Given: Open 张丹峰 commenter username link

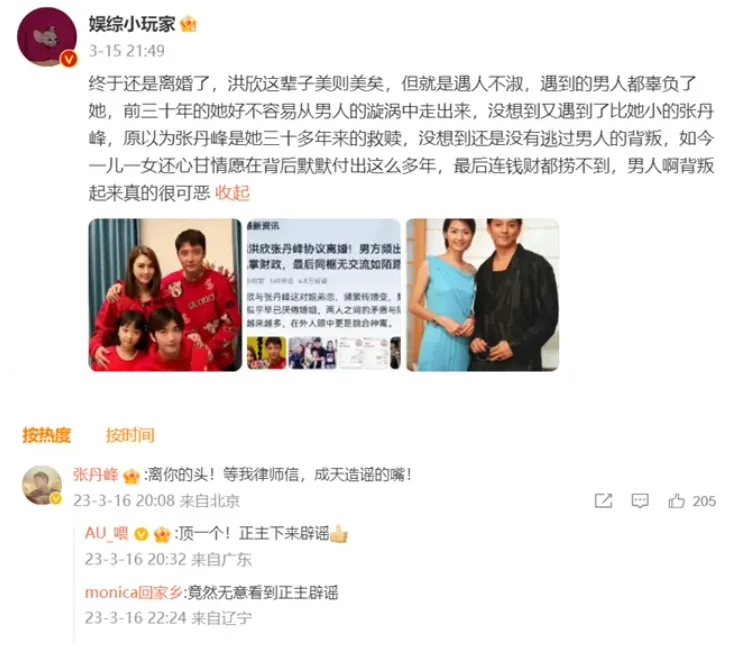Looking at the screenshot, I should pos(95,475).
